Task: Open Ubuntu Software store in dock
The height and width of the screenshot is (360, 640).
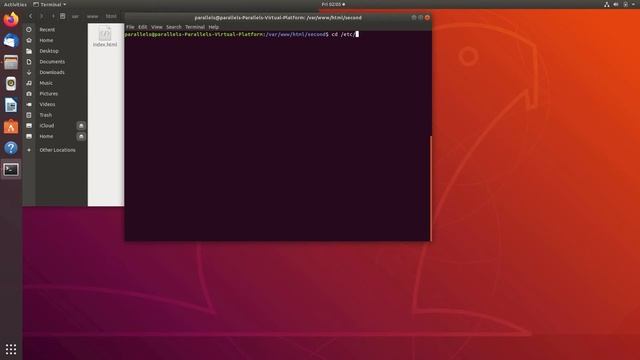Action: 11,127
